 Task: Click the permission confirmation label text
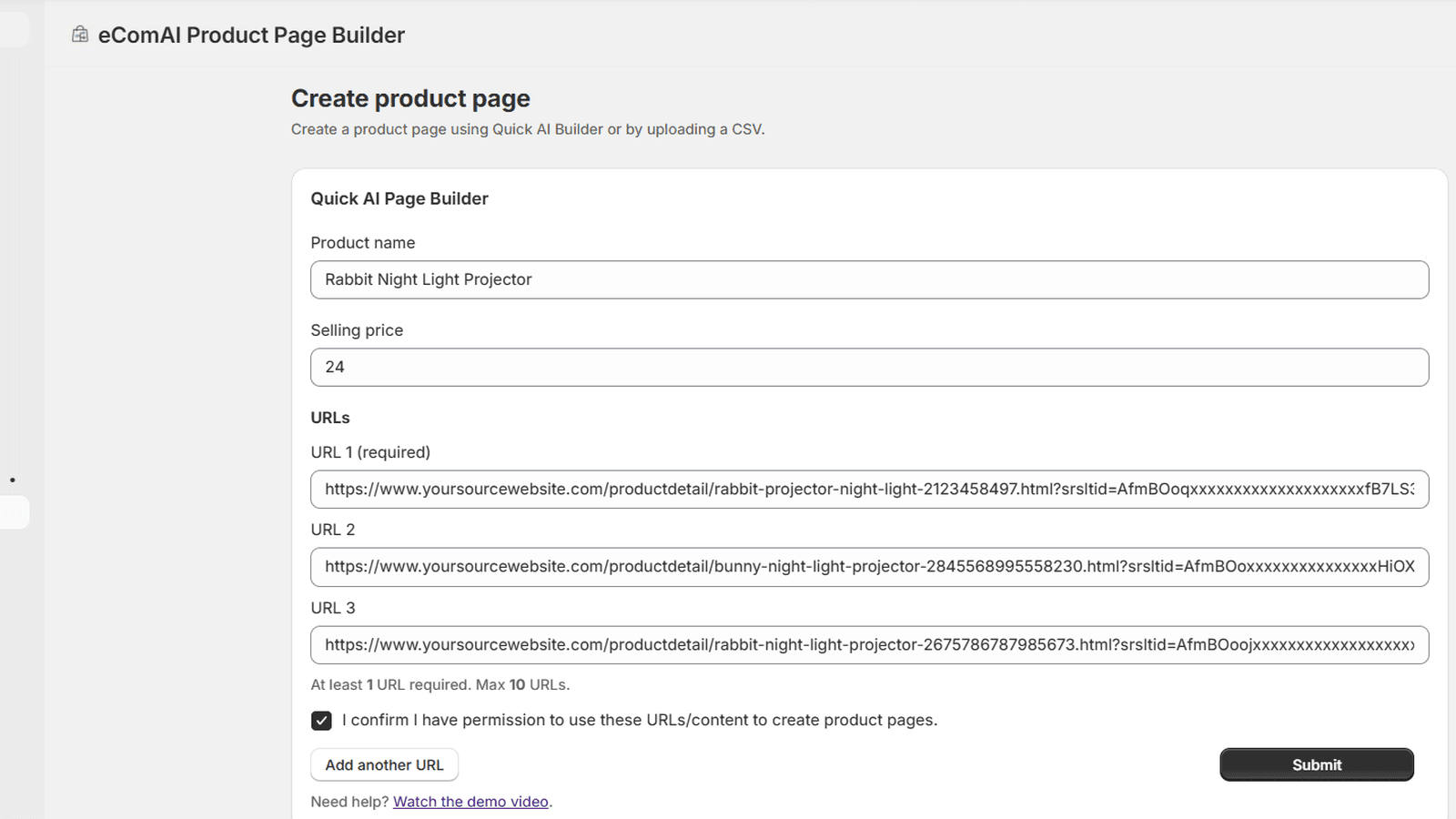[x=640, y=720]
